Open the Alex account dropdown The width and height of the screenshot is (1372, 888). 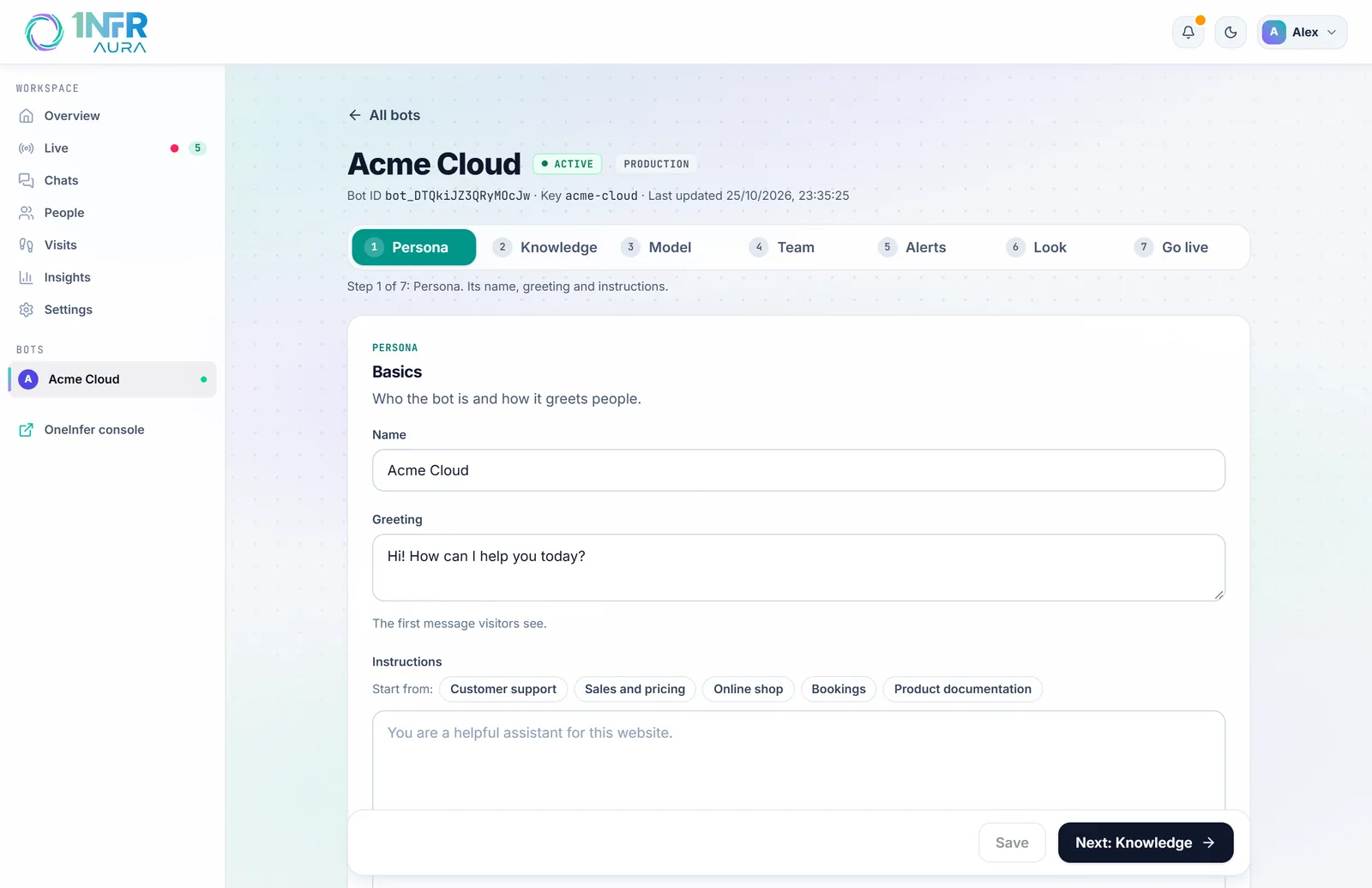1302,33
